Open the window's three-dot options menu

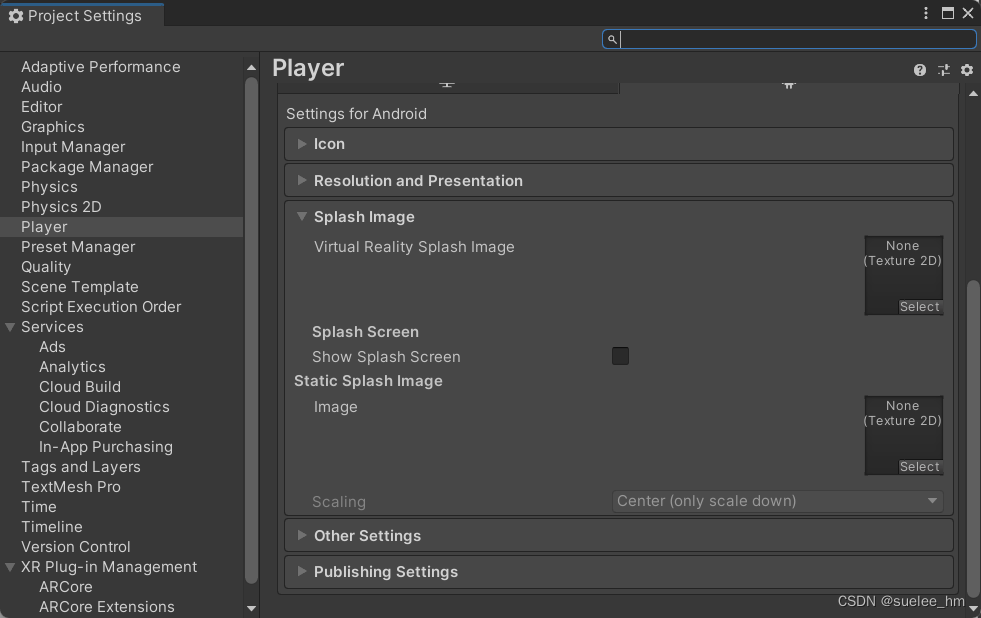[926, 13]
